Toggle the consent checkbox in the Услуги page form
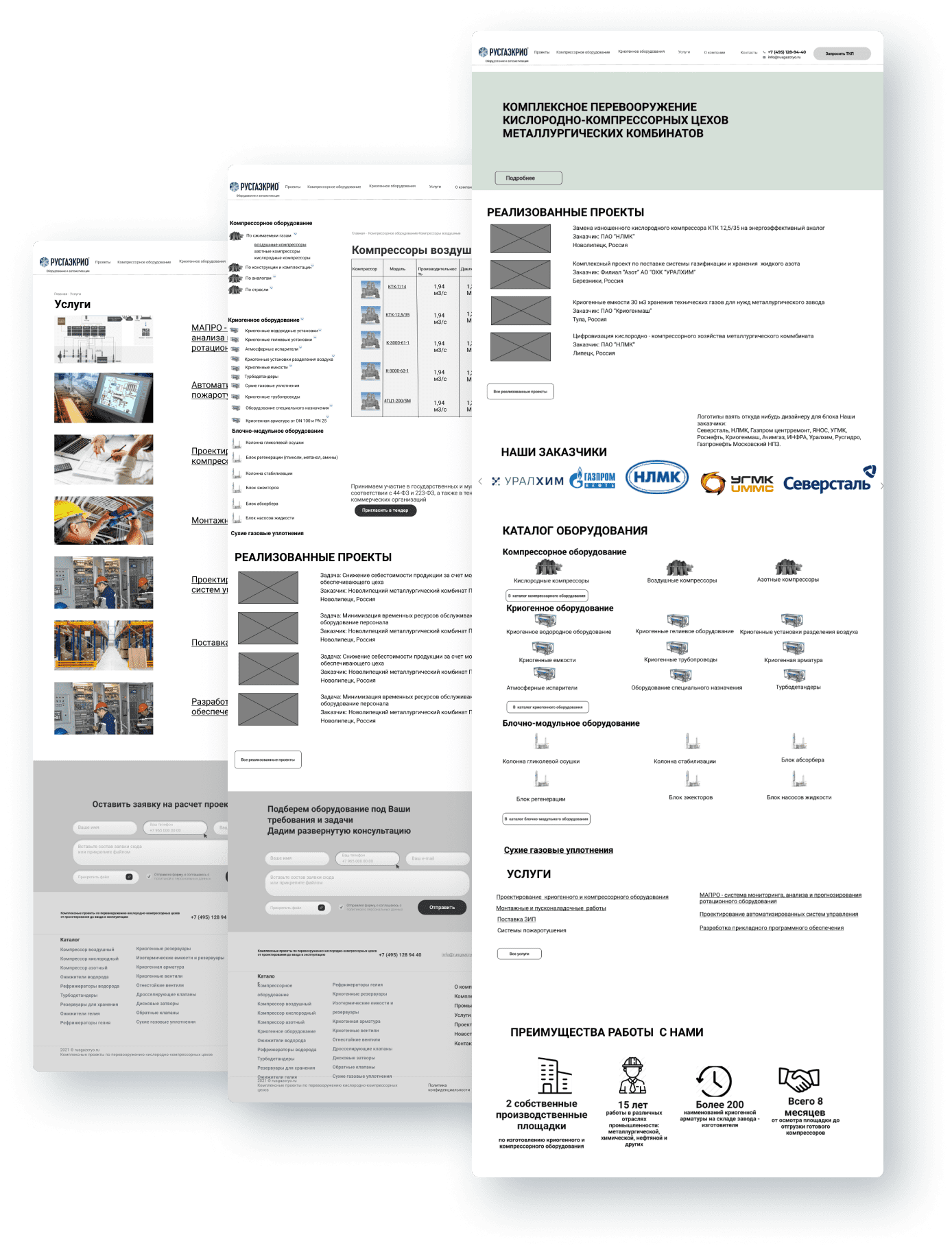 (x=150, y=876)
